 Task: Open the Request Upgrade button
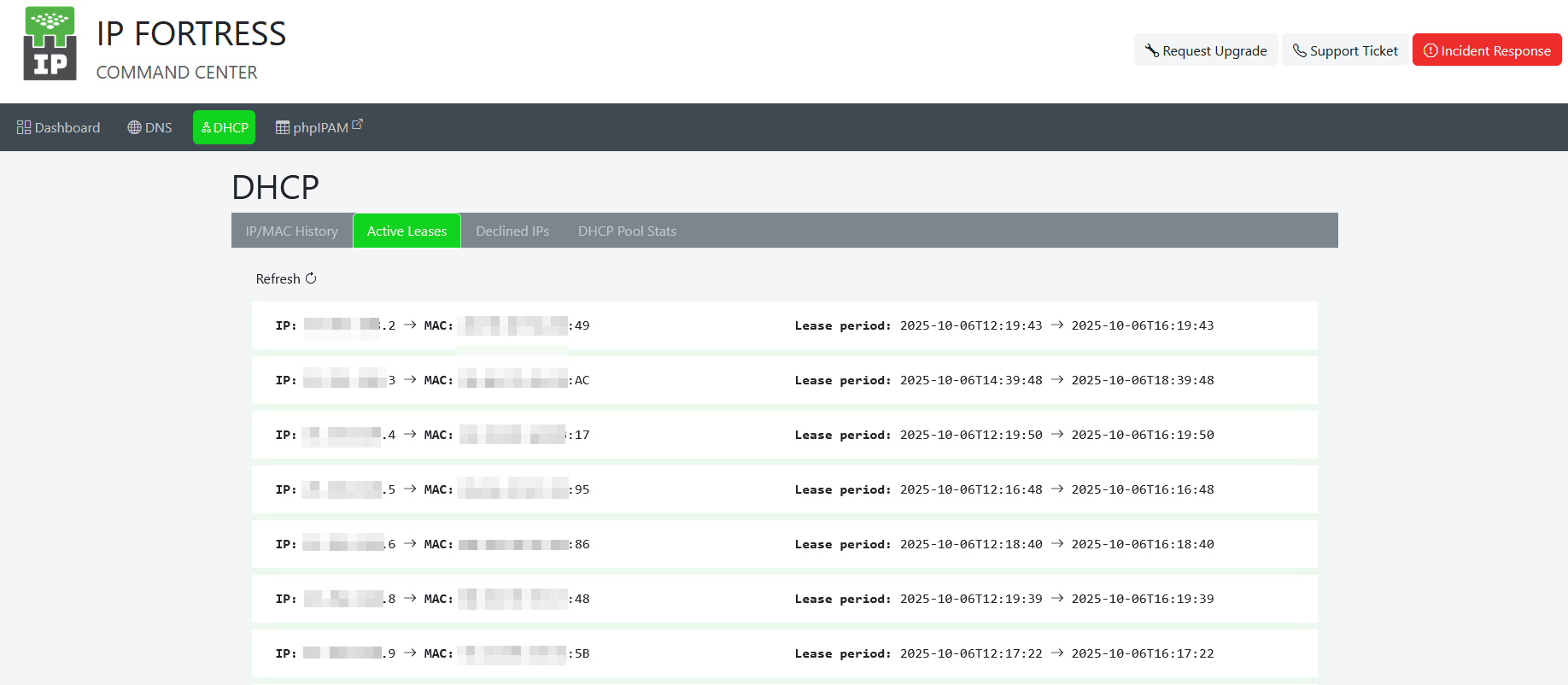coord(1206,50)
